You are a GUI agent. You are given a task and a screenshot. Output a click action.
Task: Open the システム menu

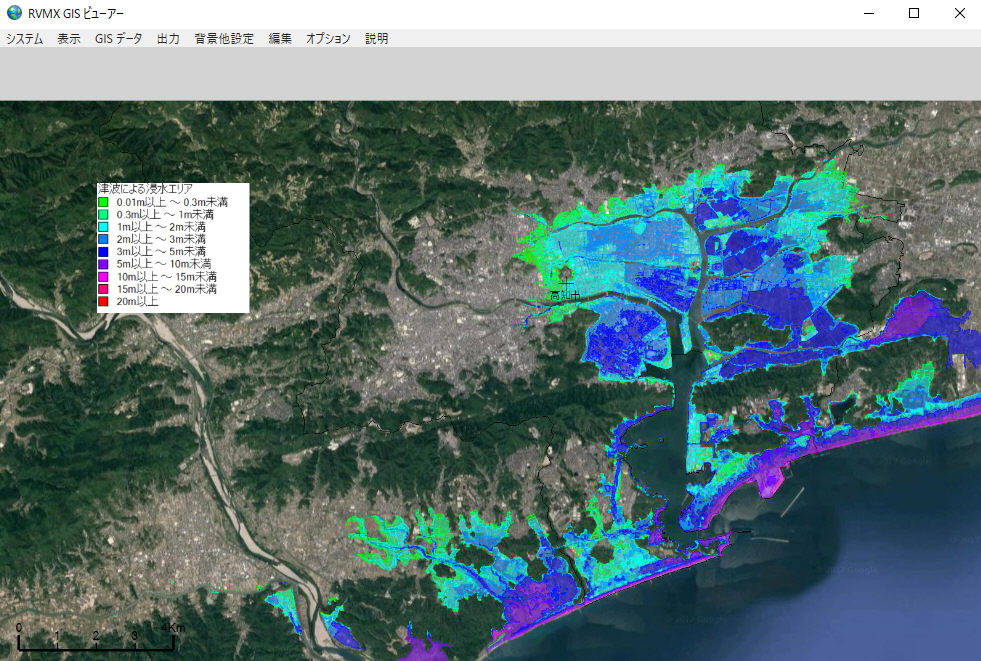(25, 39)
